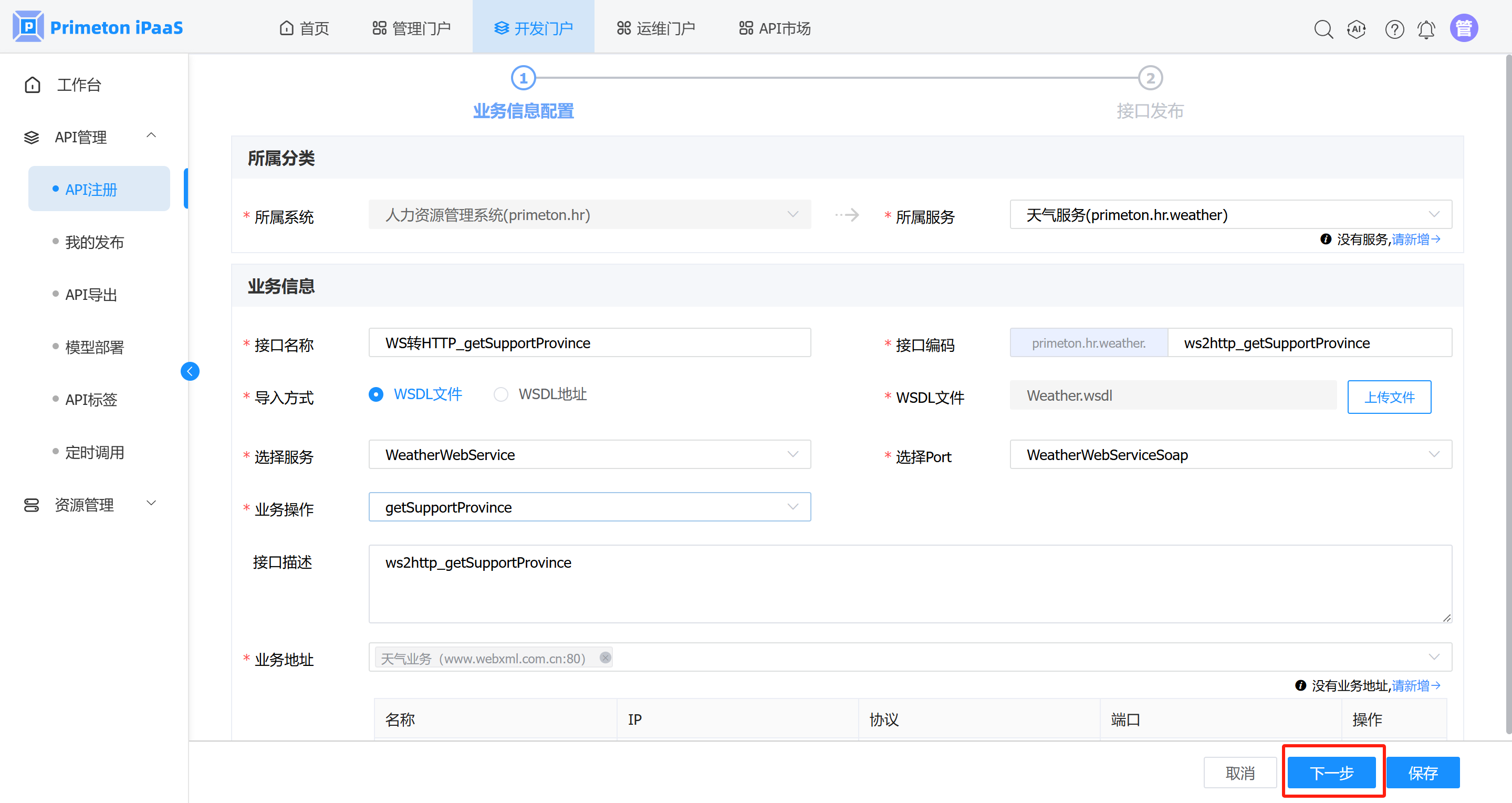
Task: Click the search magnifier icon
Action: [1323, 28]
